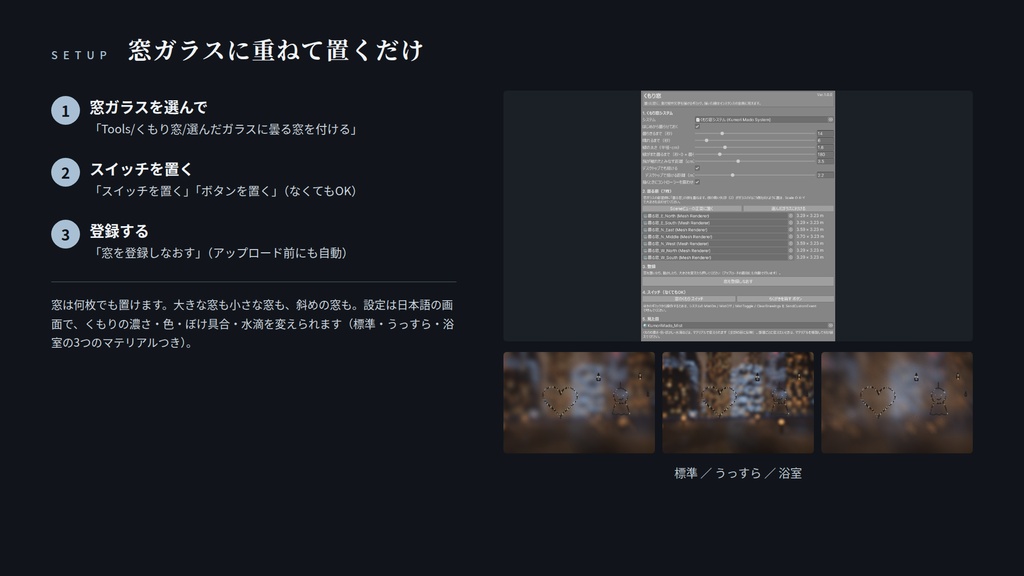Click the 4. スイッチ(なくてもOK) section heading

click(x=664, y=292)
